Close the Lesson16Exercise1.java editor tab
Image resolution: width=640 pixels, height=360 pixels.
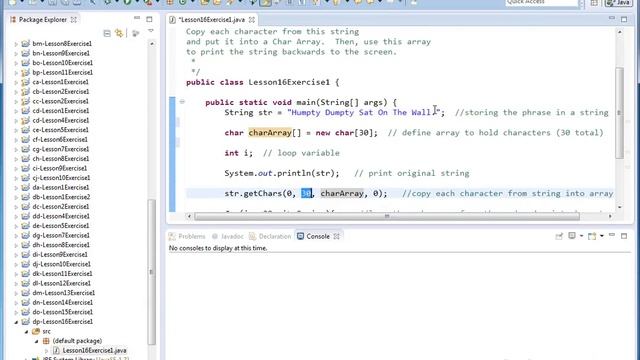[x=252, y=20]
